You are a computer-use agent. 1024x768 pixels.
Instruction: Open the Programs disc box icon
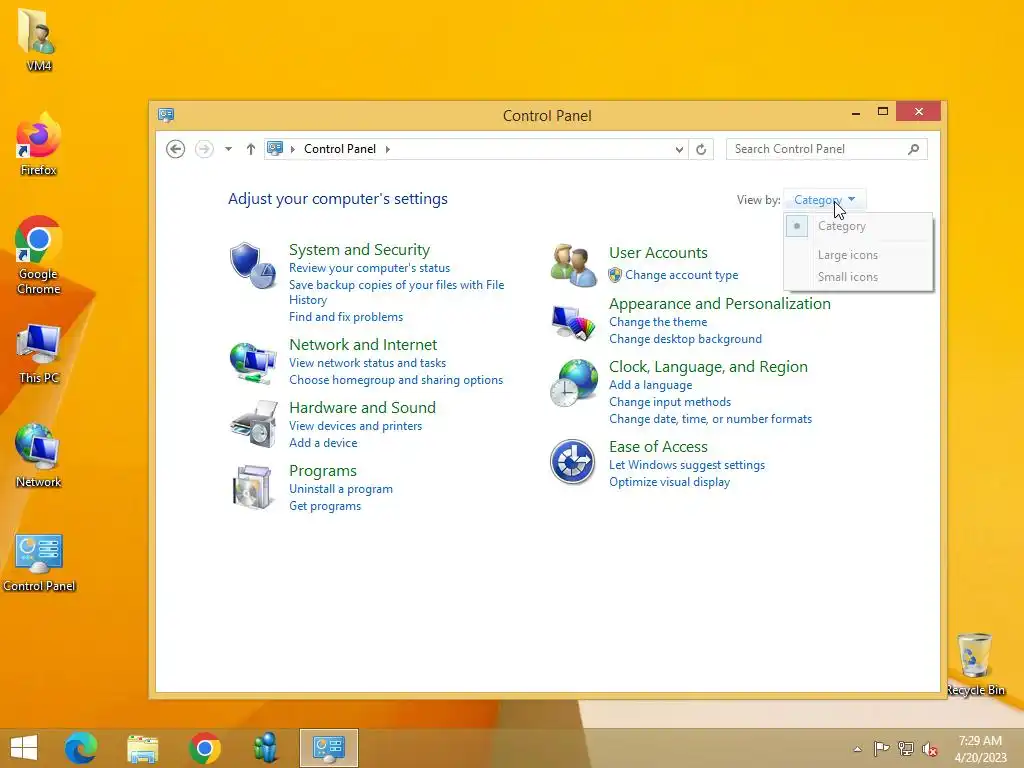[x=253, y=487]
